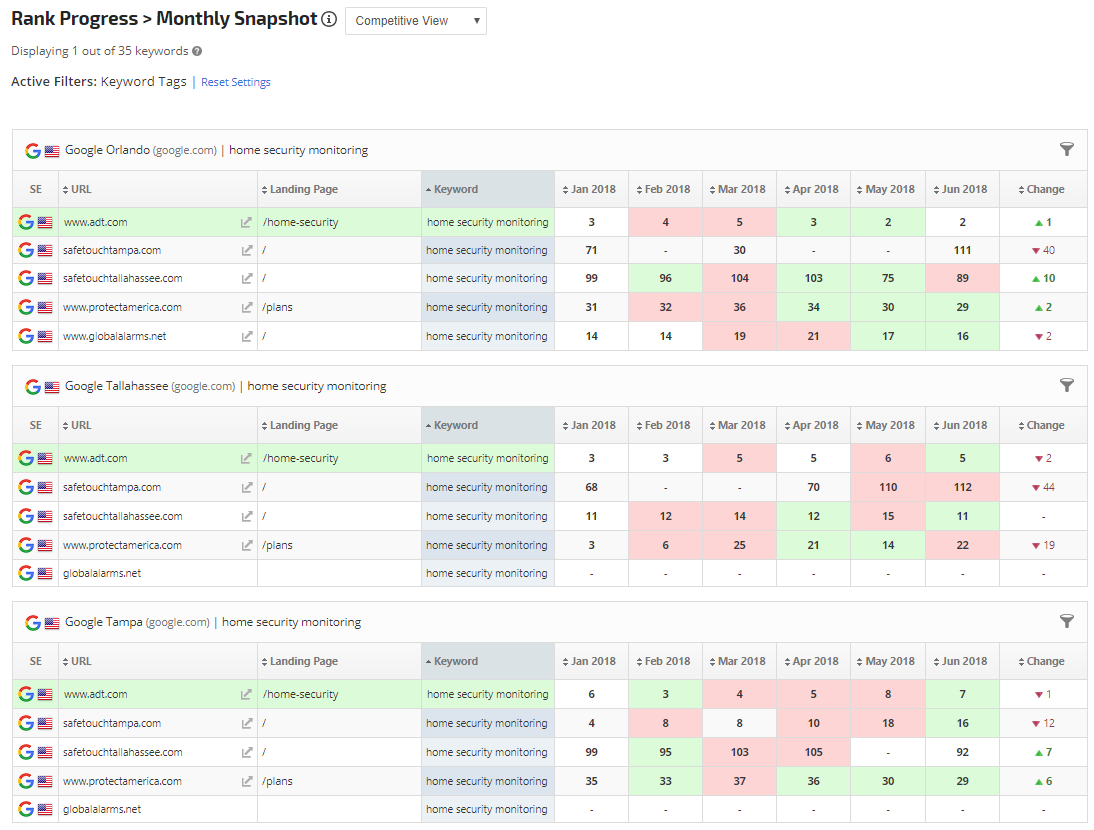Open the Competitive View dropdown
This screenshot has height=830, width=1094.
(x=415, y=21)
